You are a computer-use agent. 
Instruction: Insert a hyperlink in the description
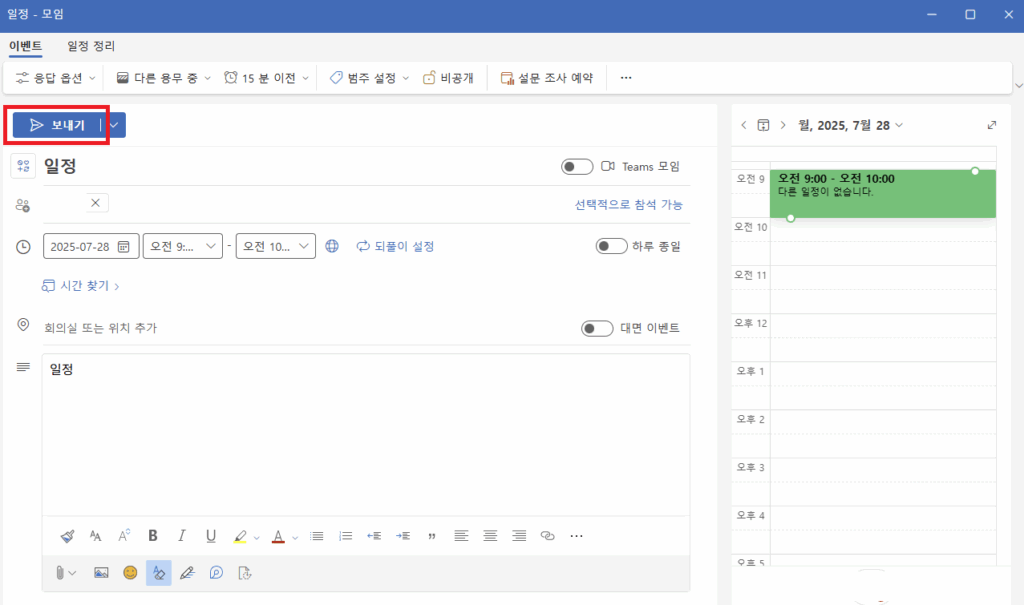(x=547, y=536)
